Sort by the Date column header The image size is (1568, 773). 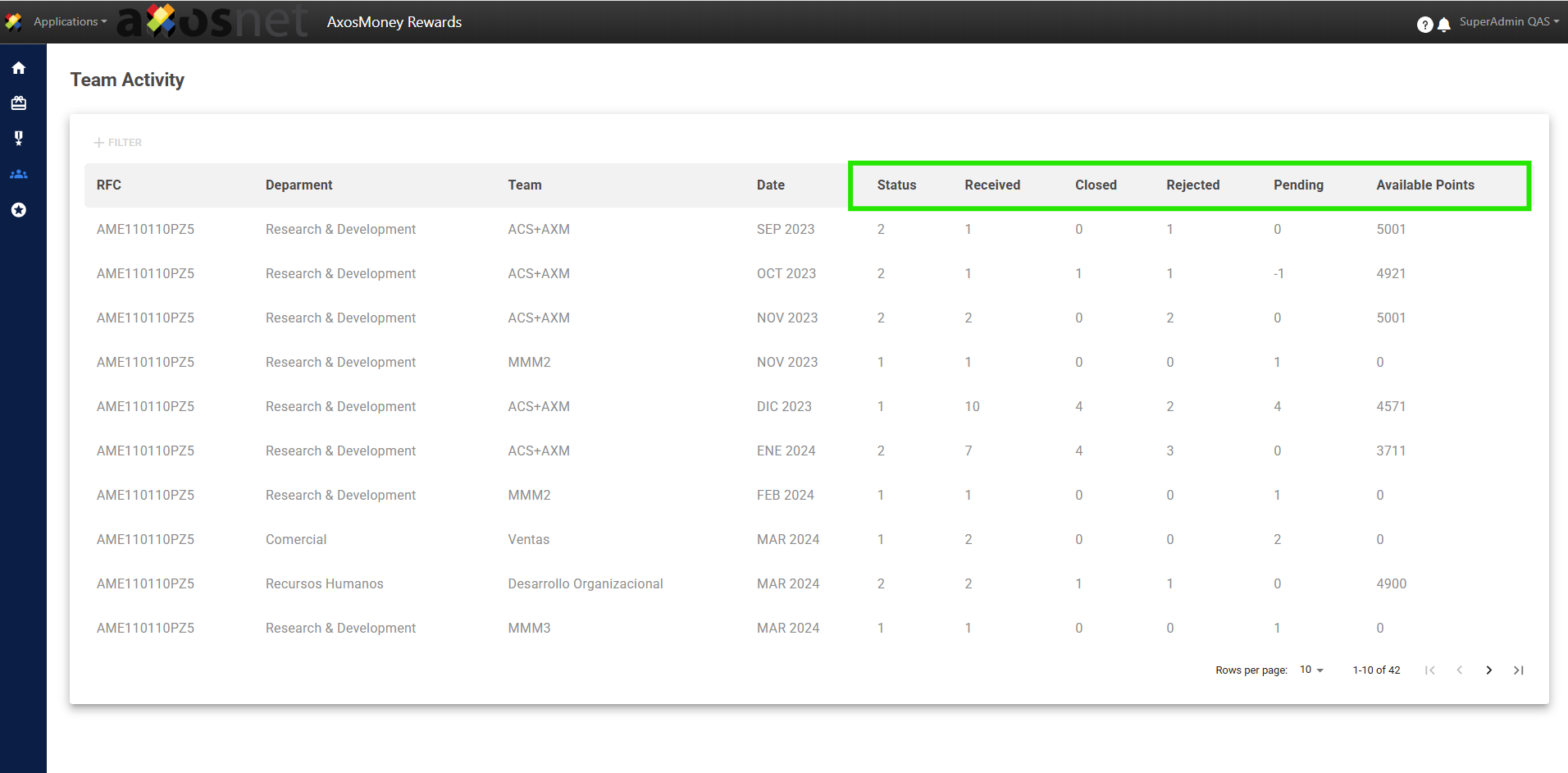coord(770,185)
